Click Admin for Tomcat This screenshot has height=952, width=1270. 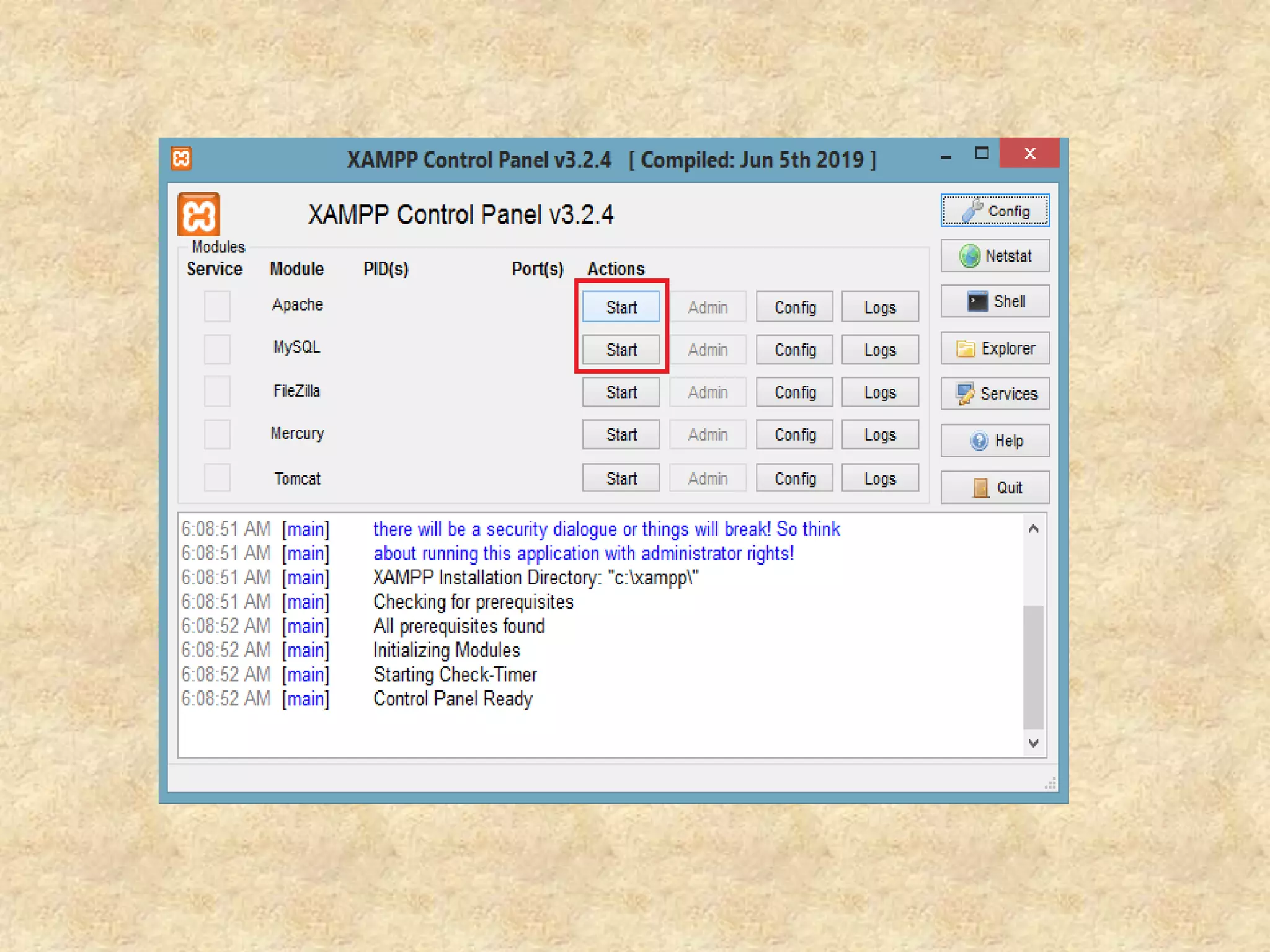(x=708, y=478)
